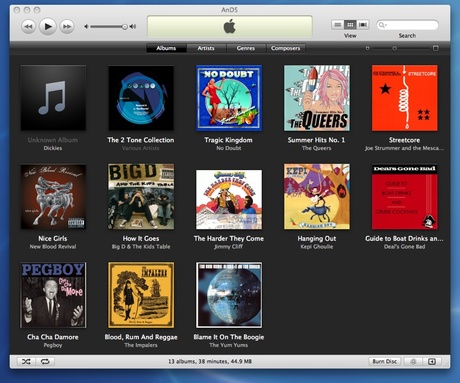Switch to grid view mode
Viewport: 460px width, 383px height.
tap(350, 25)
